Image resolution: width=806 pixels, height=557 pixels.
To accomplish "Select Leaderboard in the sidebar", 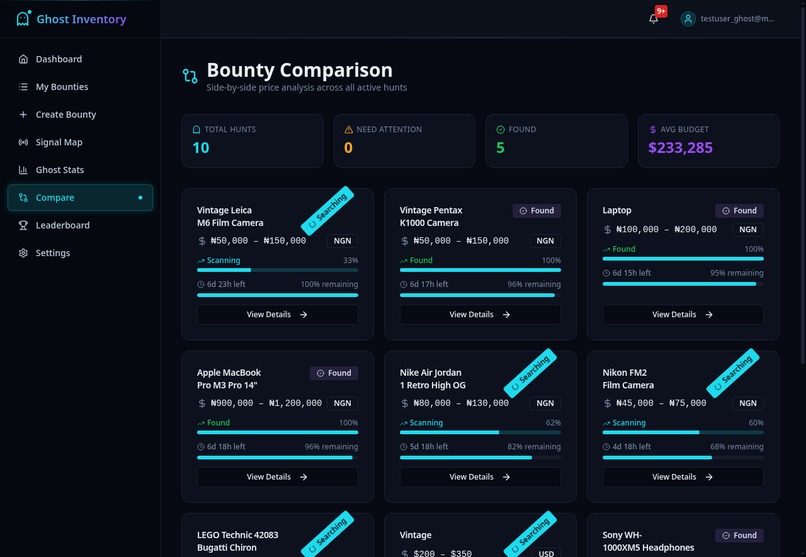I will click(x=80, y=226).
